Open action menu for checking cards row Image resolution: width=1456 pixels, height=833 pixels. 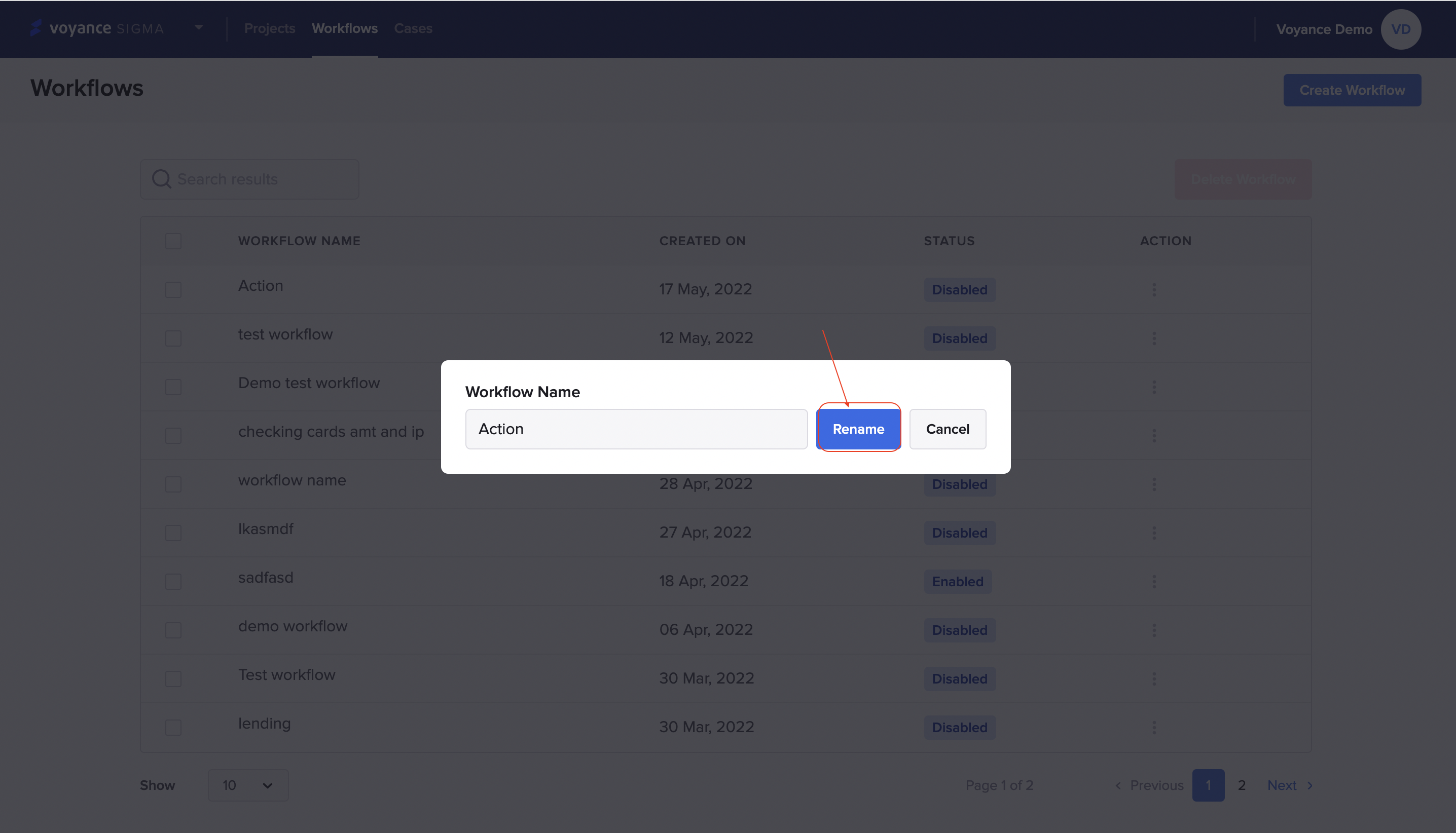(1154, 435)
